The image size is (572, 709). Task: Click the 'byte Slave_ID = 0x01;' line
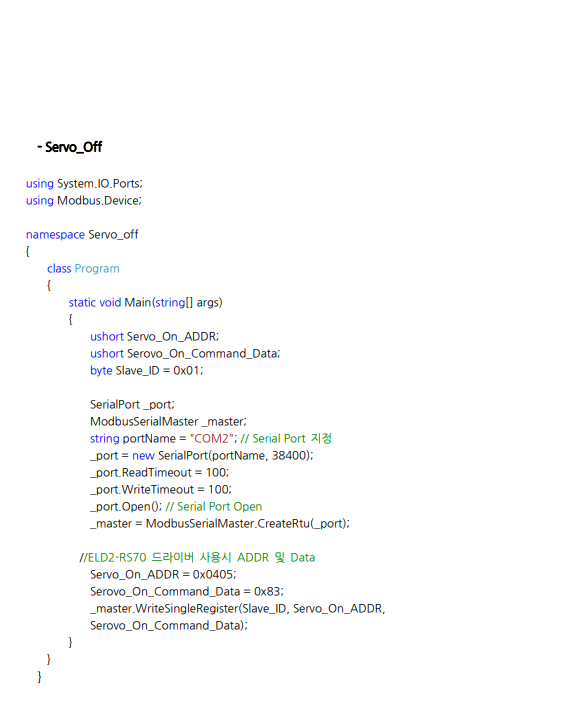147,370
